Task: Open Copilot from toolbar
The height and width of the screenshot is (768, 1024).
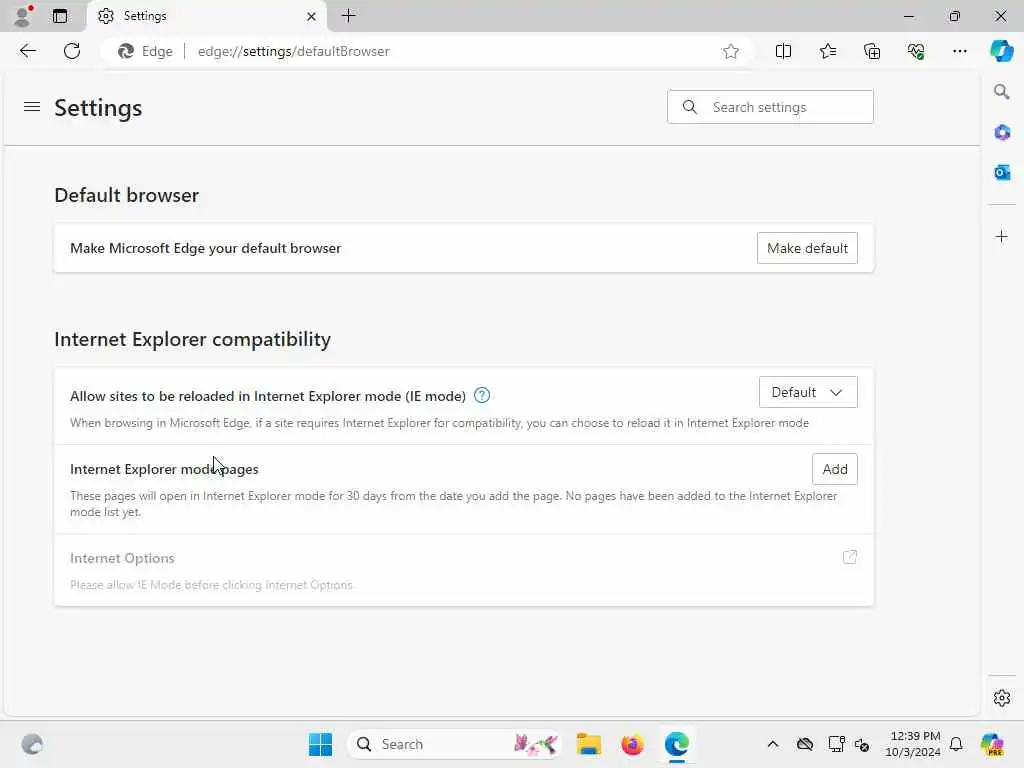Action: pos(1001,51)
